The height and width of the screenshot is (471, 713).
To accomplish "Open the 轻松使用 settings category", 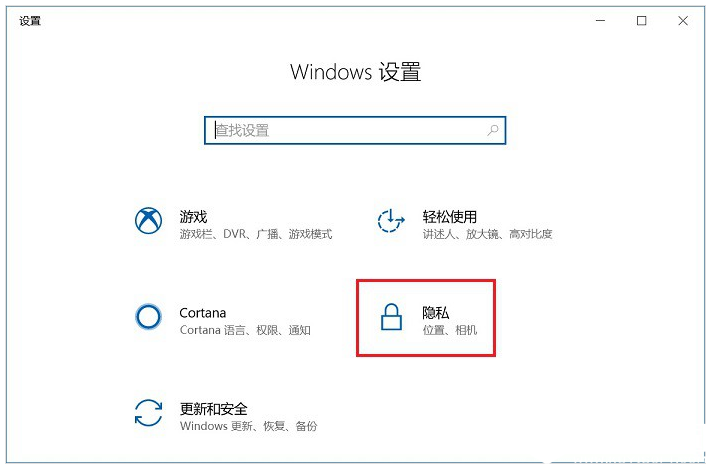I will pos(450,217).
